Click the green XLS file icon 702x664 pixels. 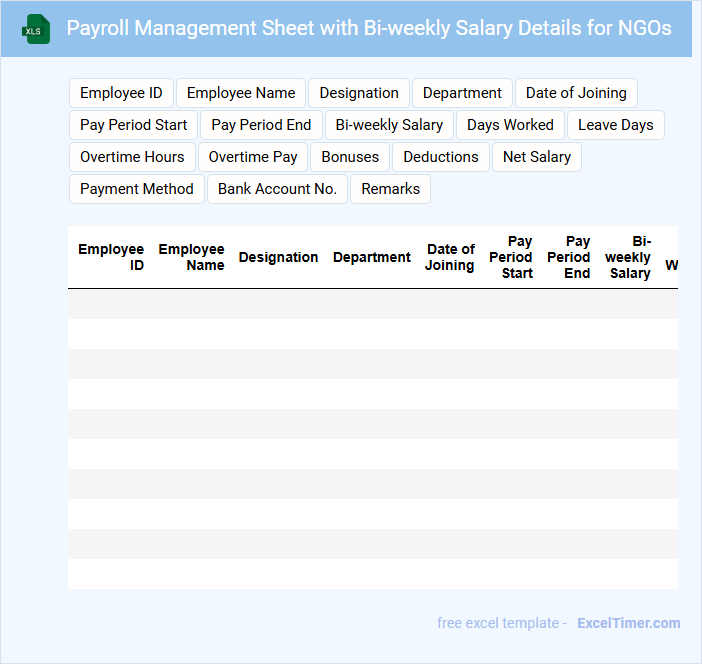pos(36,29)
